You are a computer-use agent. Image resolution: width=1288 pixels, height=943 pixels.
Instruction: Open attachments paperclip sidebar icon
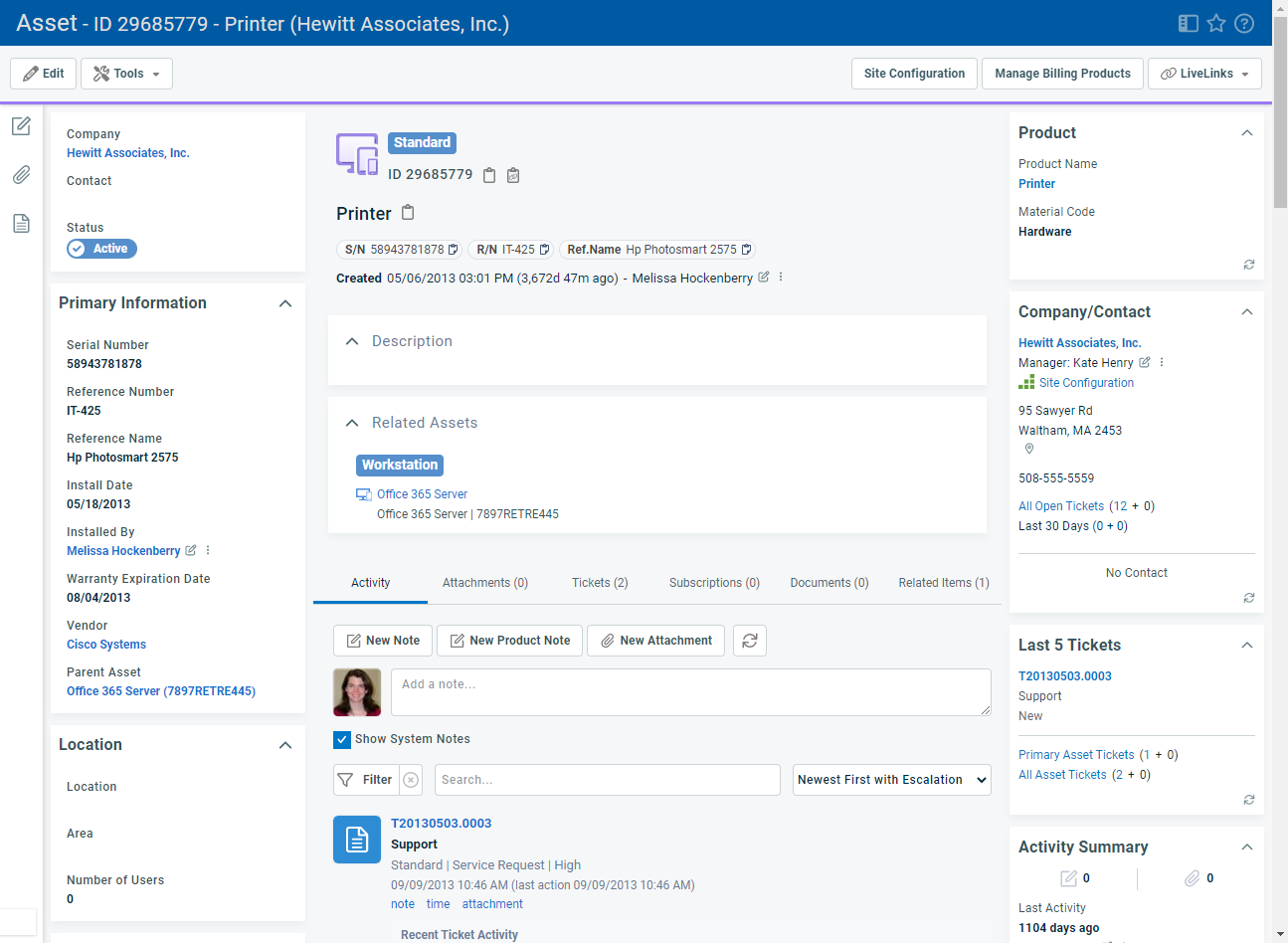(21, 174)
